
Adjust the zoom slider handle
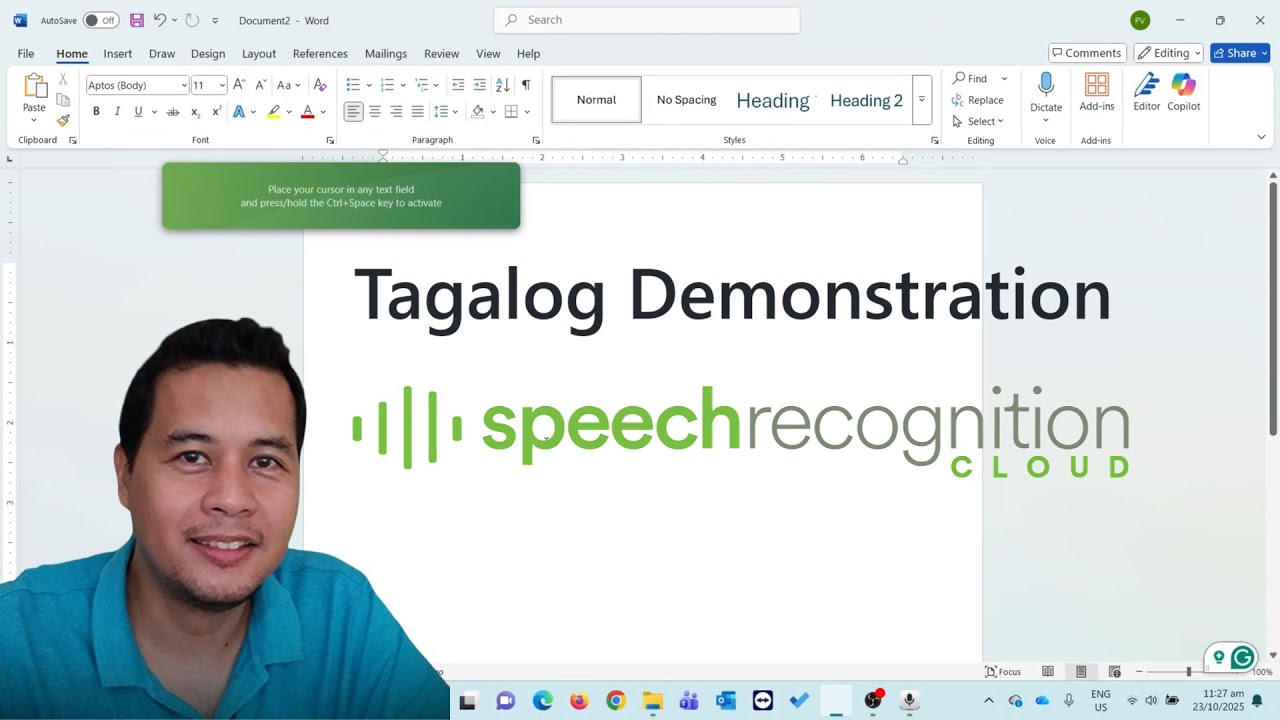[x=1189, y=672]
